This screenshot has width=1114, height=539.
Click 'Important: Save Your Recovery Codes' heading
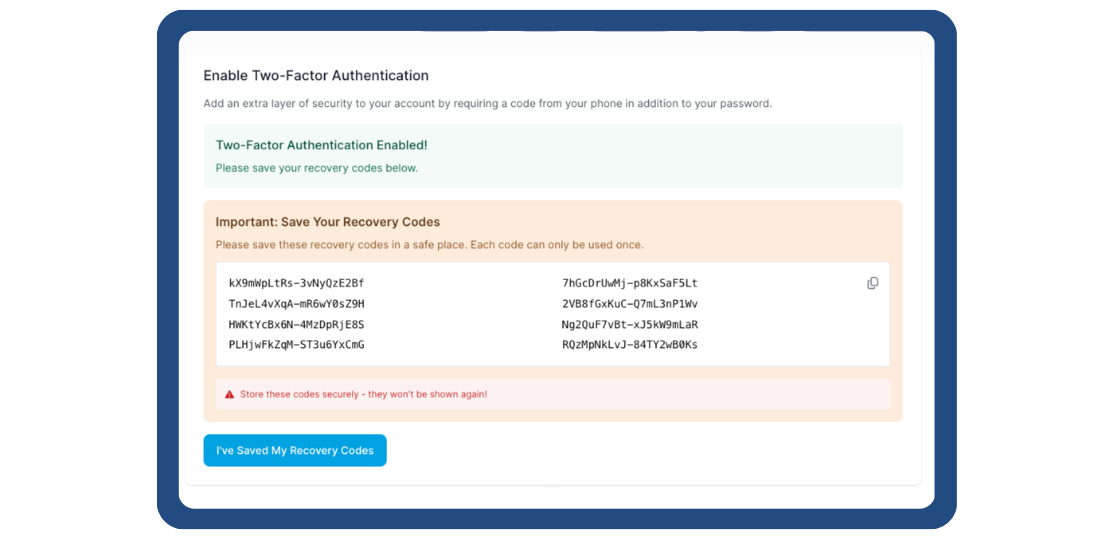tap(328, 222)
